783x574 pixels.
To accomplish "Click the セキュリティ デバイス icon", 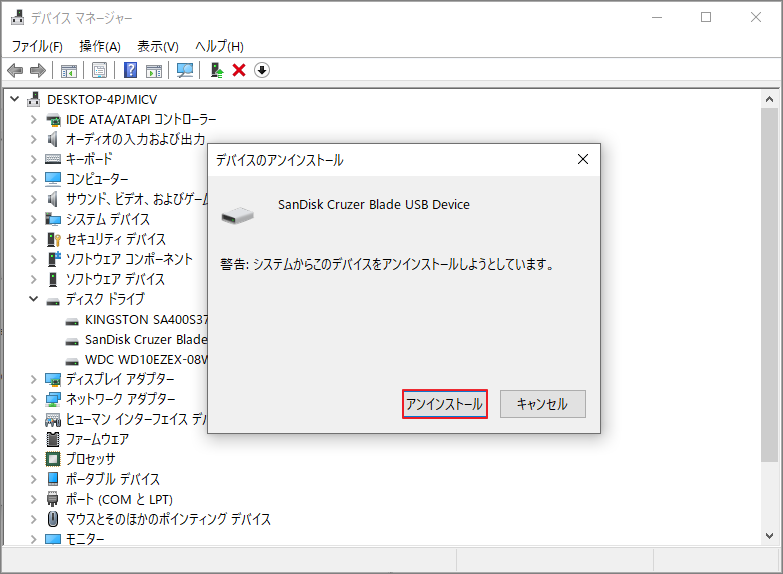I will pos(53,239).
